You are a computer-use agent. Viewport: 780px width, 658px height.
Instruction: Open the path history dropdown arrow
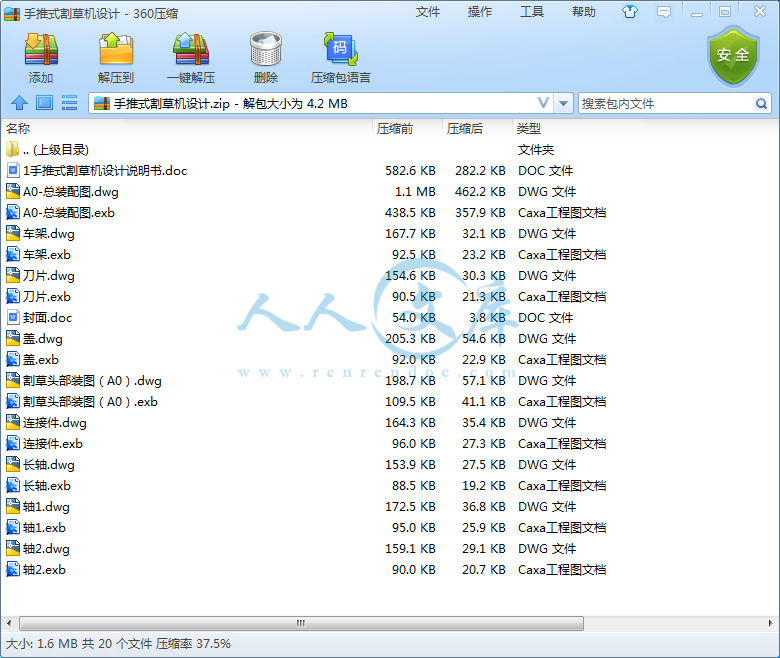[x=564, y=103]
